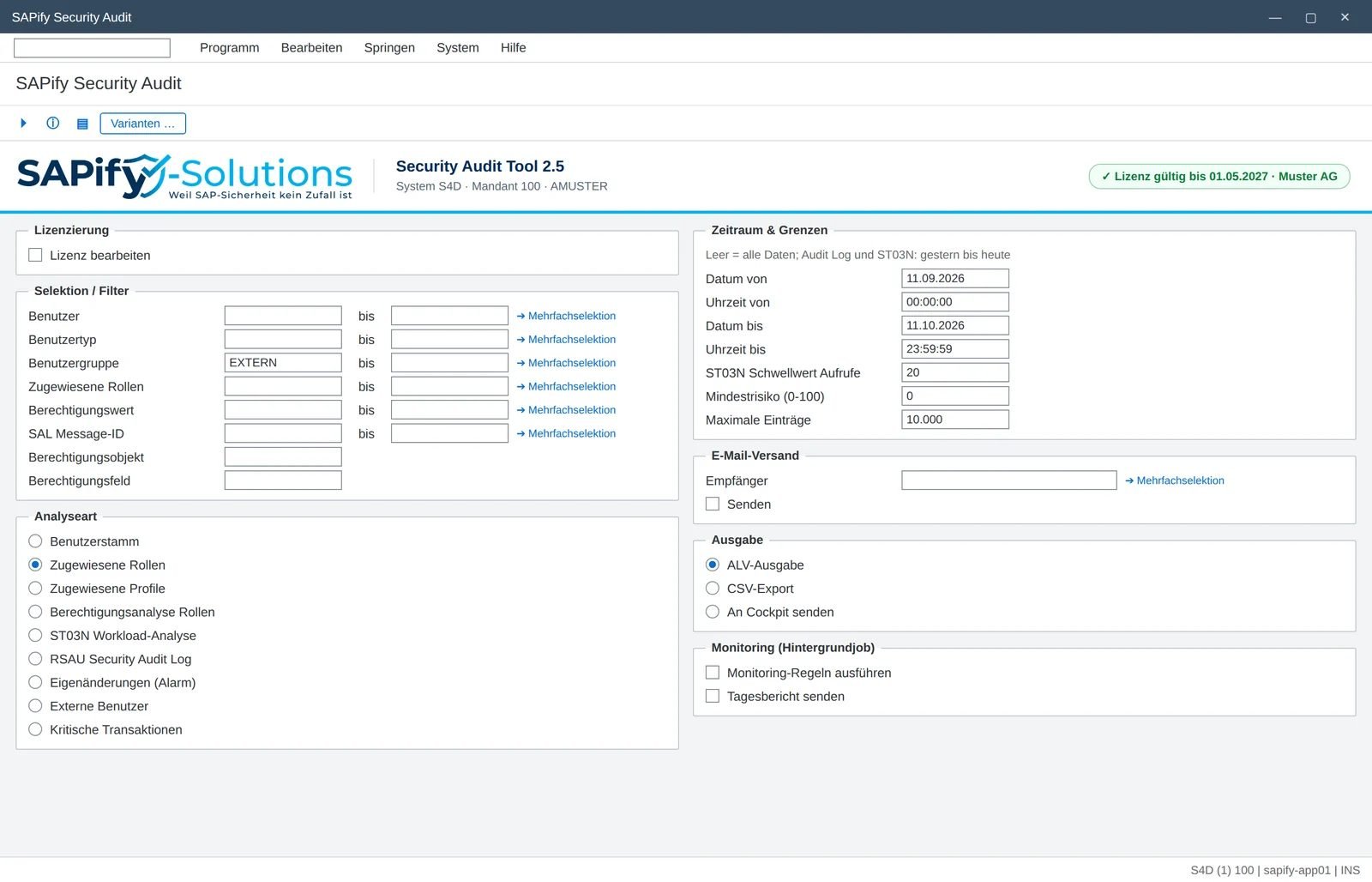Check Tagesbericht senden
Viewport: 1372px width, 882px height.
[713, 696]
